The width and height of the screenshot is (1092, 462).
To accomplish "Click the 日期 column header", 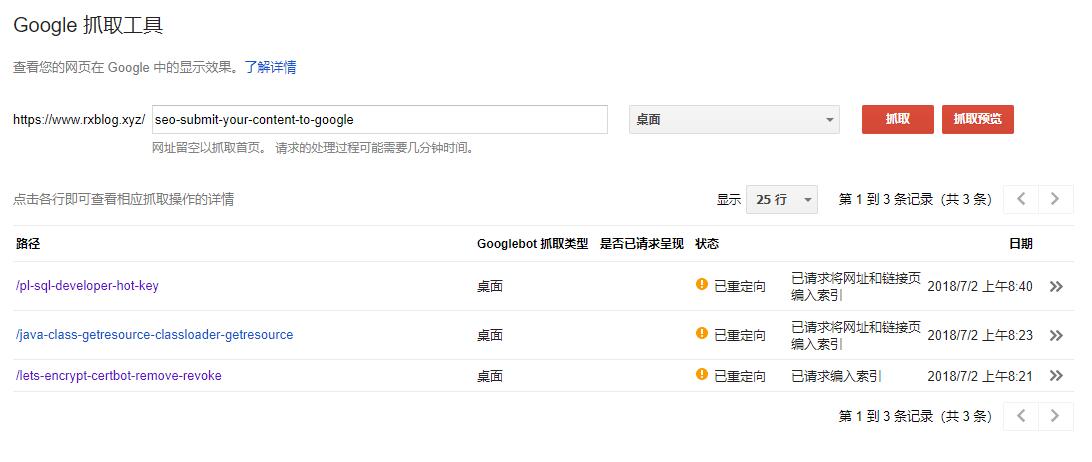I will point(1020,244).
